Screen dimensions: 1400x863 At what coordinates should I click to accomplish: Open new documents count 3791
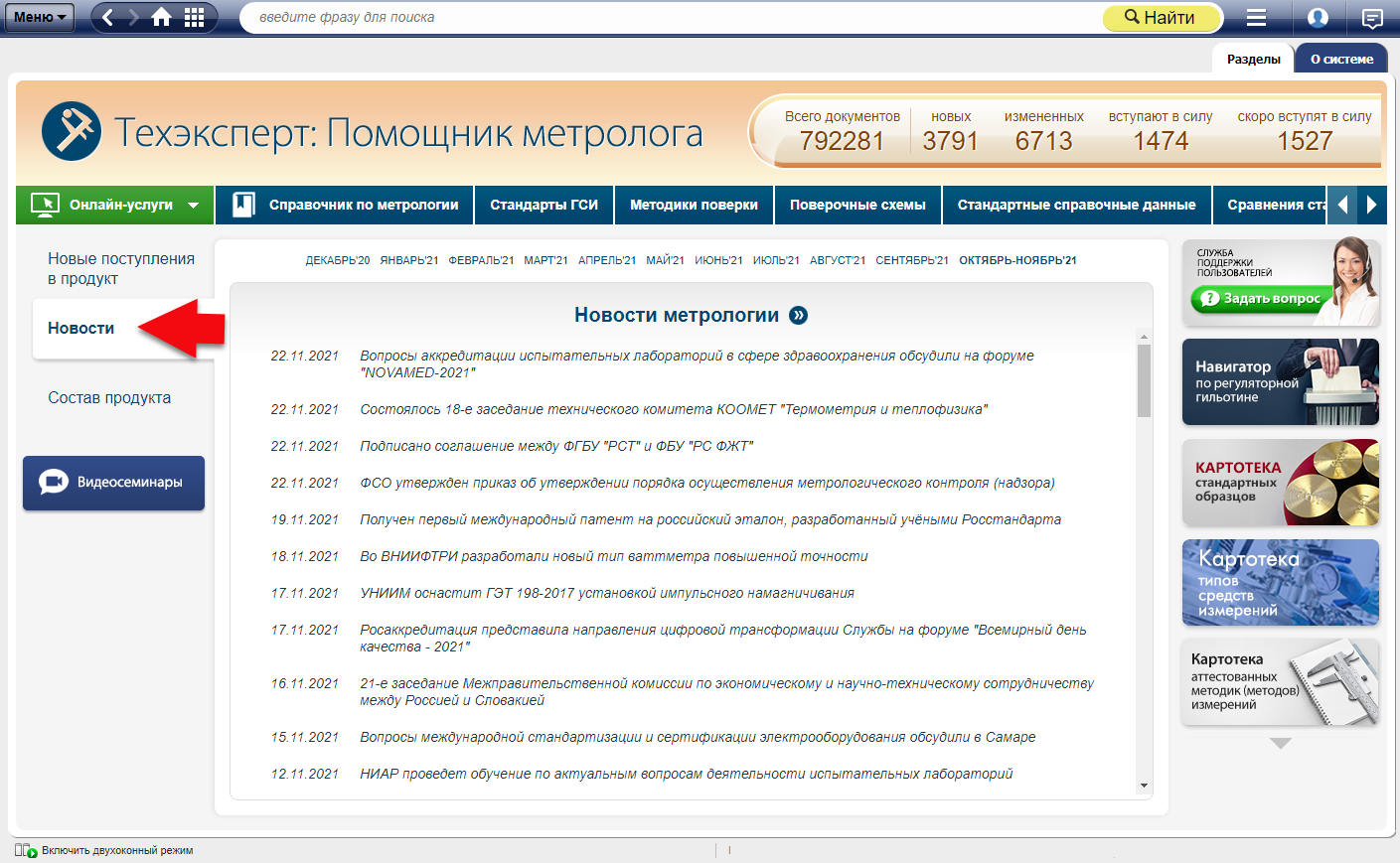click(950, 141)
